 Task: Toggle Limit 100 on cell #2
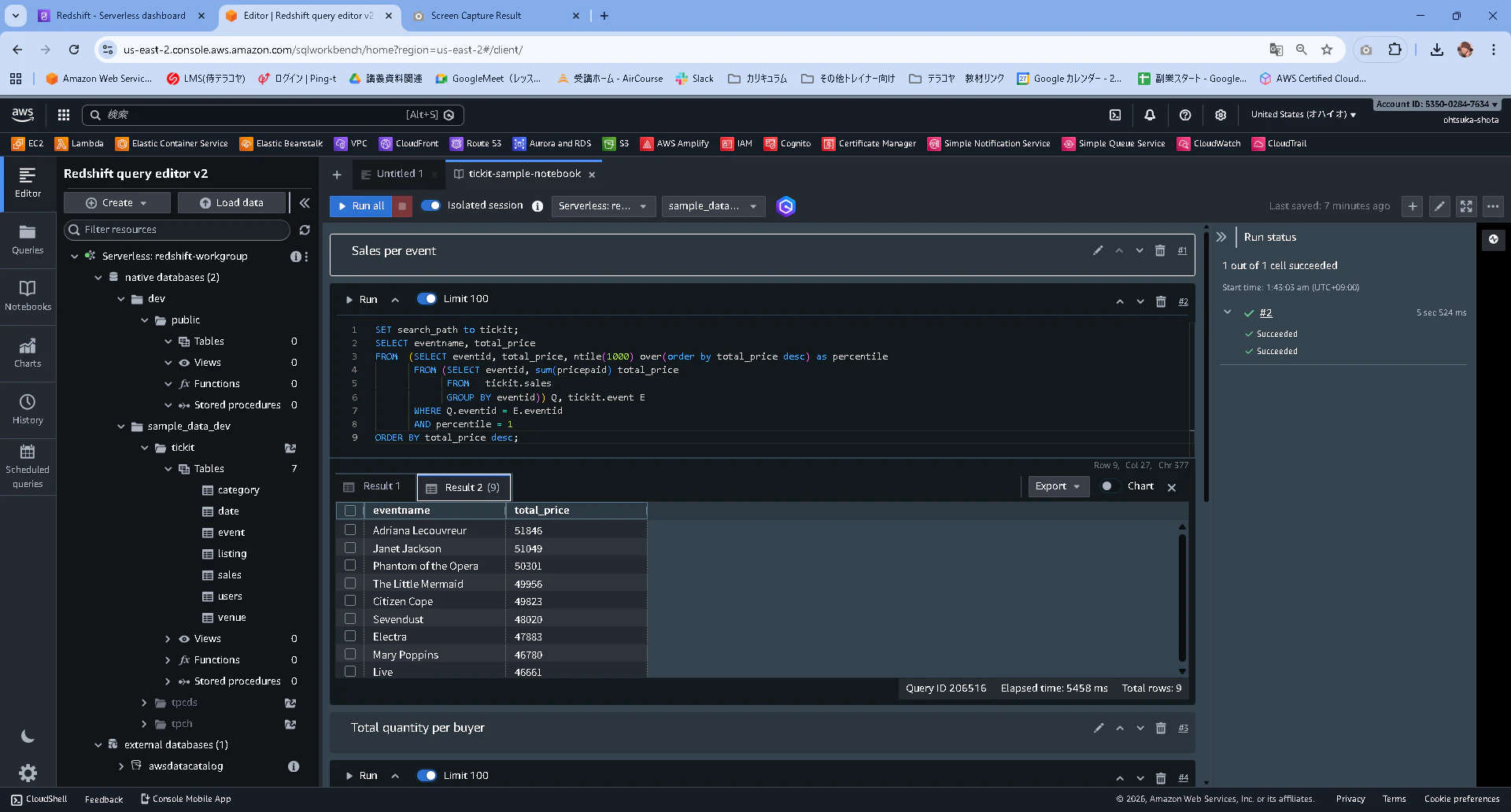pyautogui.click(x=427, y=299)
